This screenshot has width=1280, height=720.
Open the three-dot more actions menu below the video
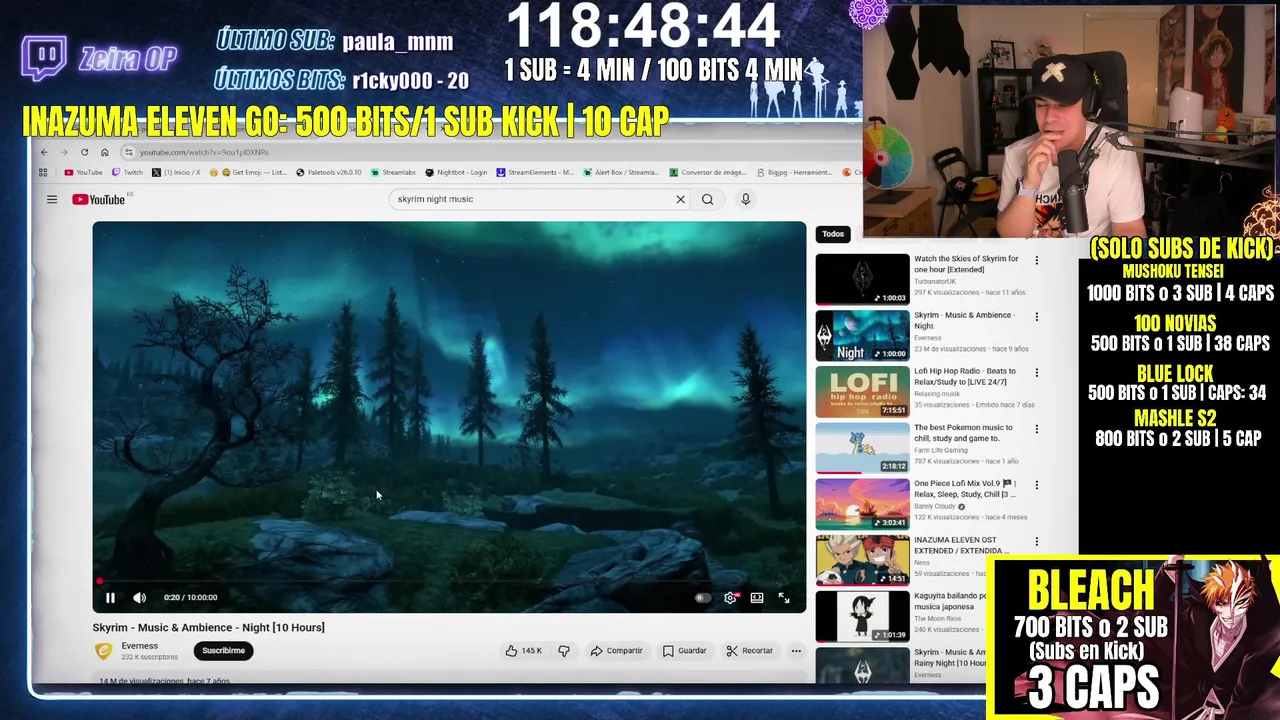796,651
